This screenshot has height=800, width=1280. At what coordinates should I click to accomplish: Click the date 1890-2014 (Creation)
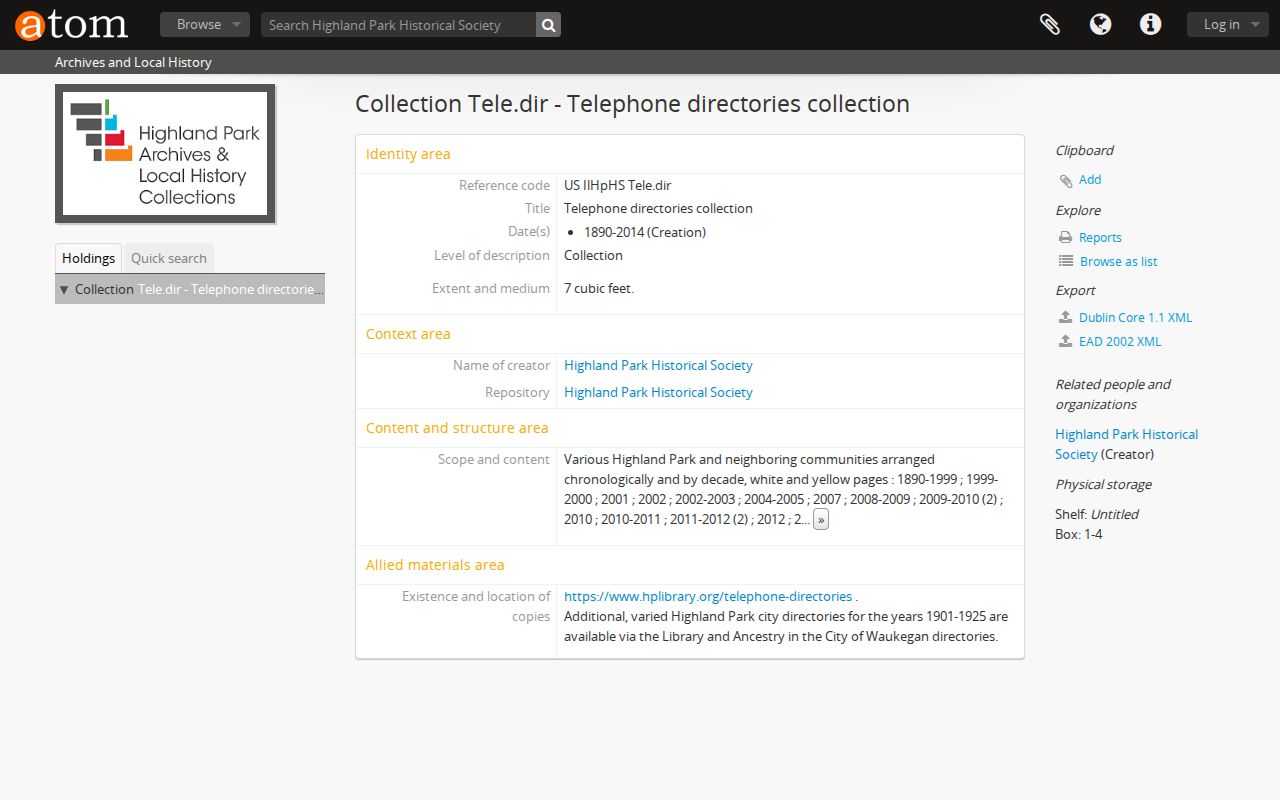click(645, 233)
